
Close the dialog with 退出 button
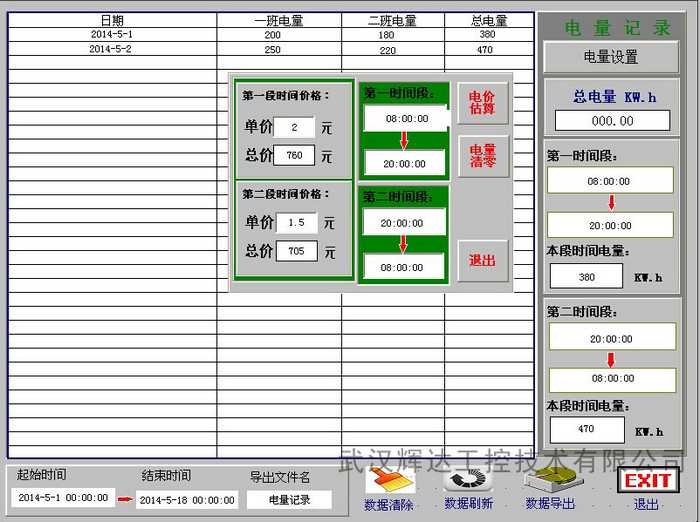click(483, 260)
